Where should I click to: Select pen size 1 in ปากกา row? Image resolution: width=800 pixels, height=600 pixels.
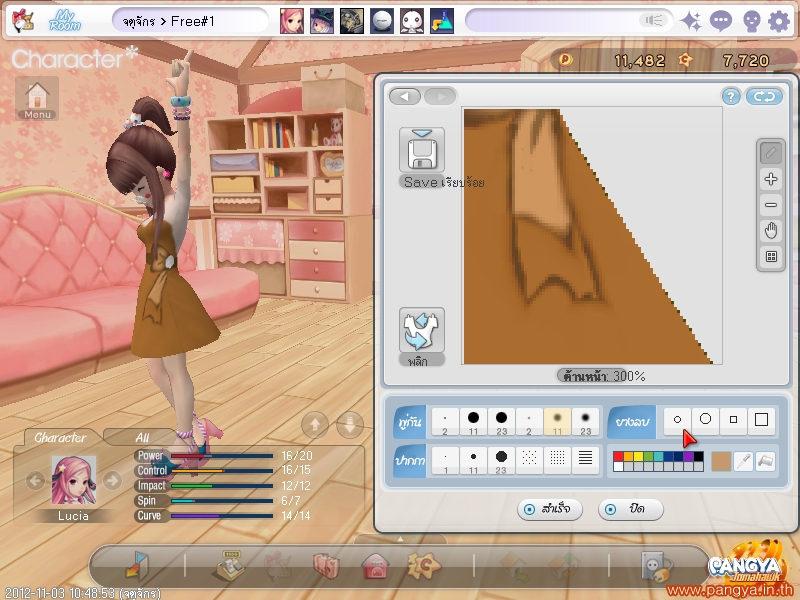[445, 461]
